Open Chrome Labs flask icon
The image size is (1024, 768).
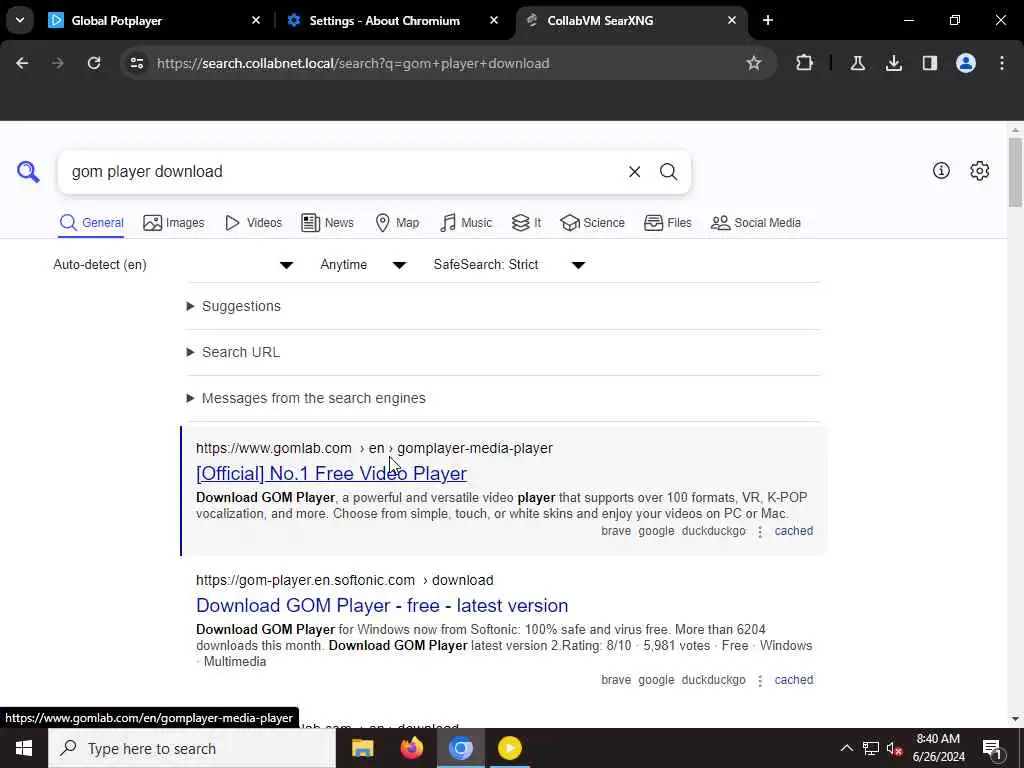point(857,63)
